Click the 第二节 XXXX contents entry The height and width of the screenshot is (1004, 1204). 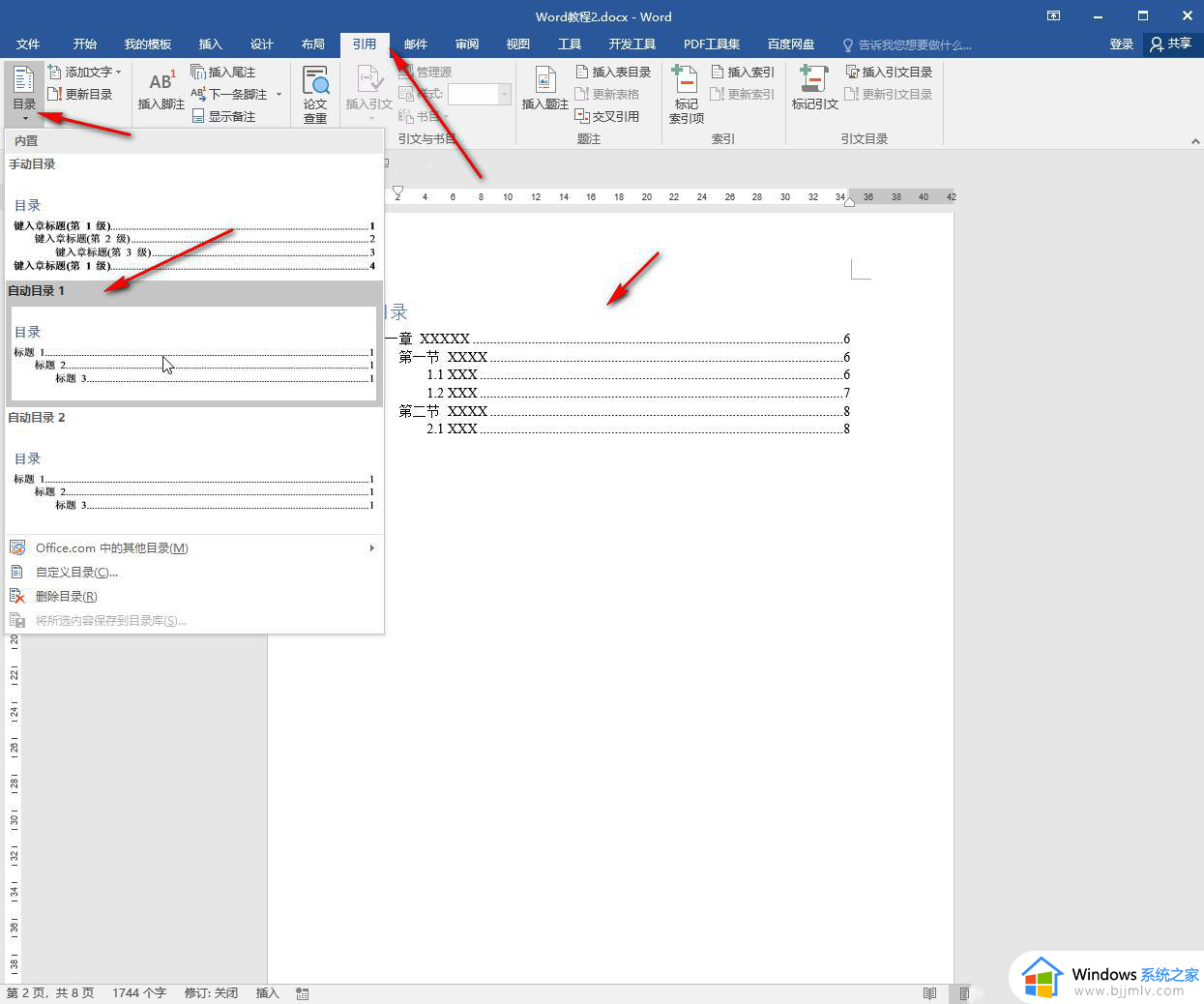coord(624,411)
